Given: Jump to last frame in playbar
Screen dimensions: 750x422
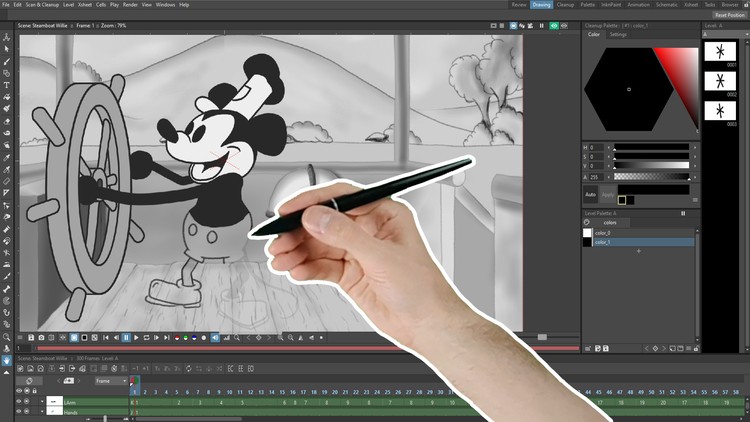Looking at the screenshot, I should [166, 337].
